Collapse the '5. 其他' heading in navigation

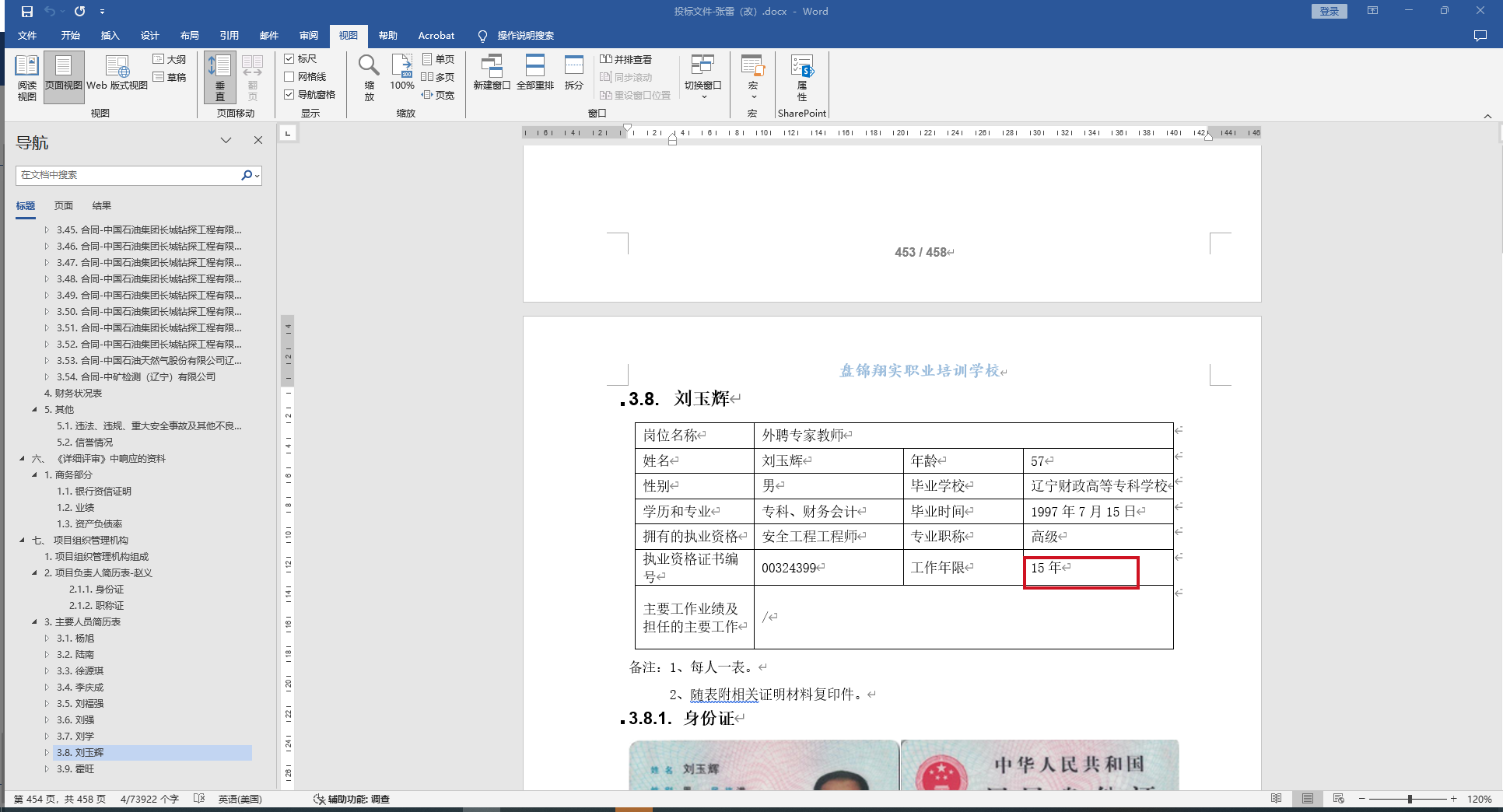pyautogui.click(x=34, y=409)
